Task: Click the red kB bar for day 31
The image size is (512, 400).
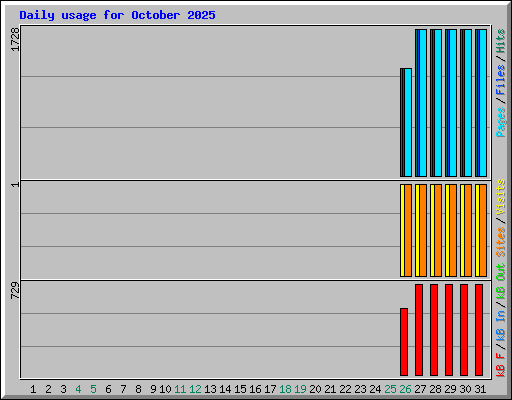Action: tap(479, 330)
